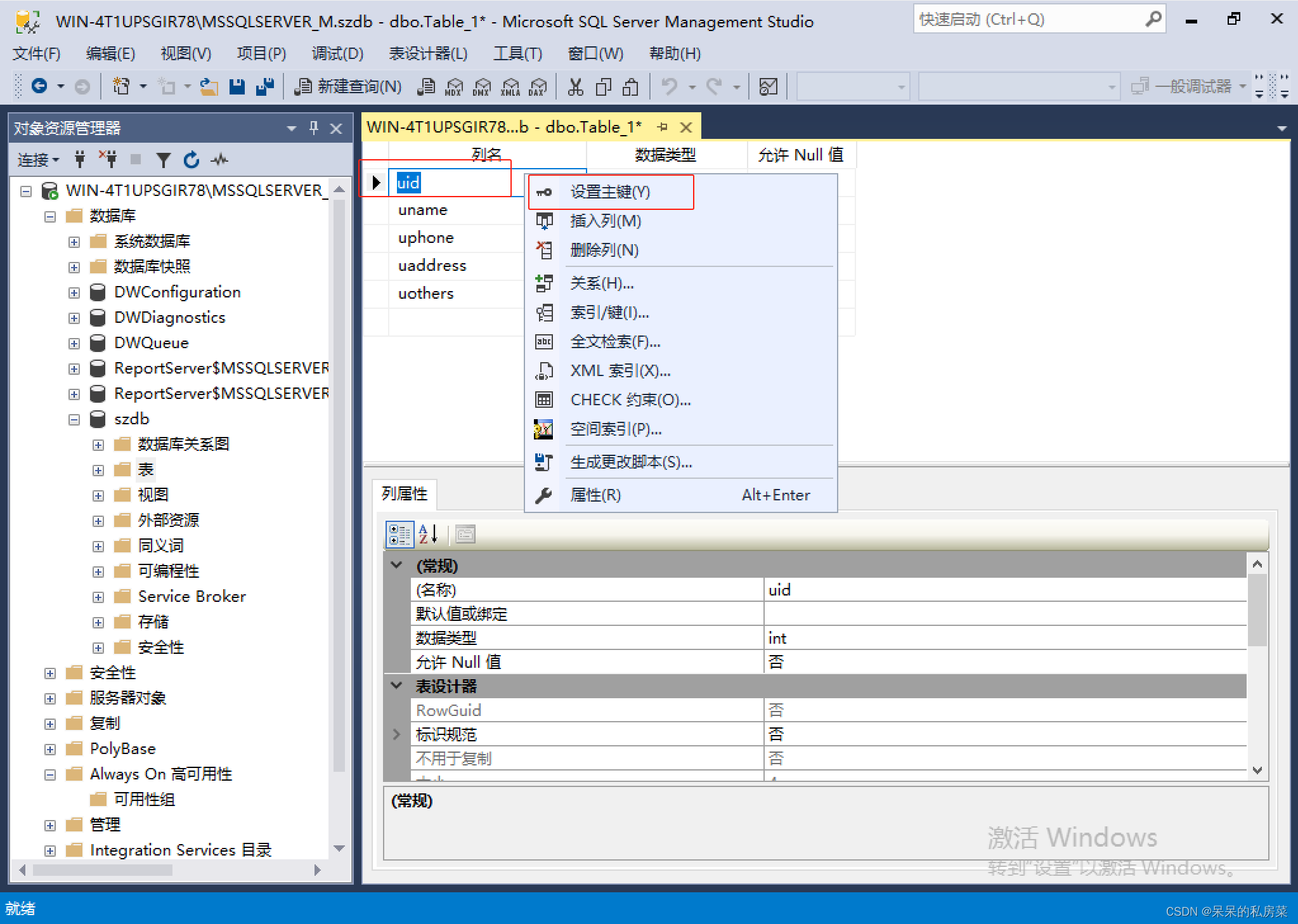The width and height of the screenshot is (1298, 924).
Task: Choose 删除列(N) from context menu
Action: 682,250
